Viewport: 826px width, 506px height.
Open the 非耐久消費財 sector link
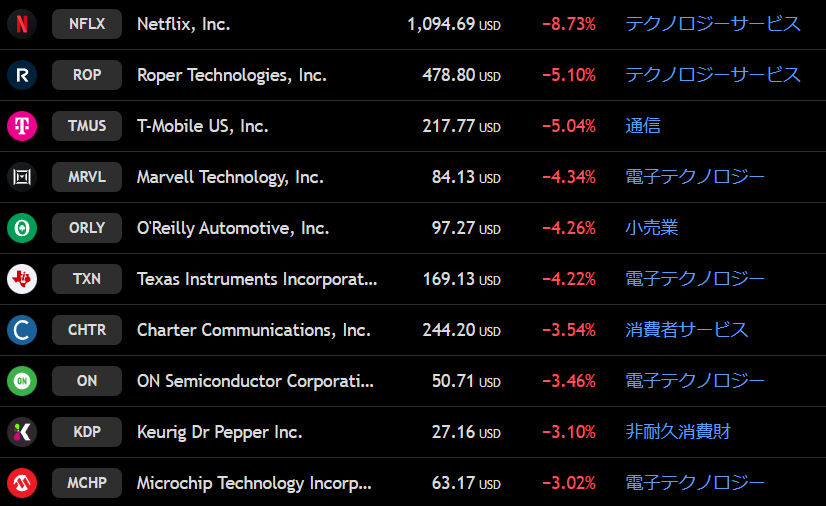point(678,432)
